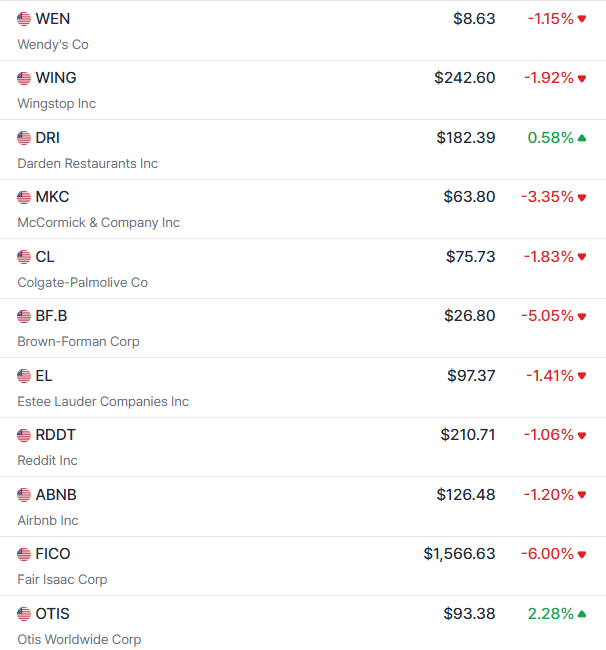Open Estee Lauder Companies Inc
Viewport: 606px width, 650px height.
click(103, 401)
